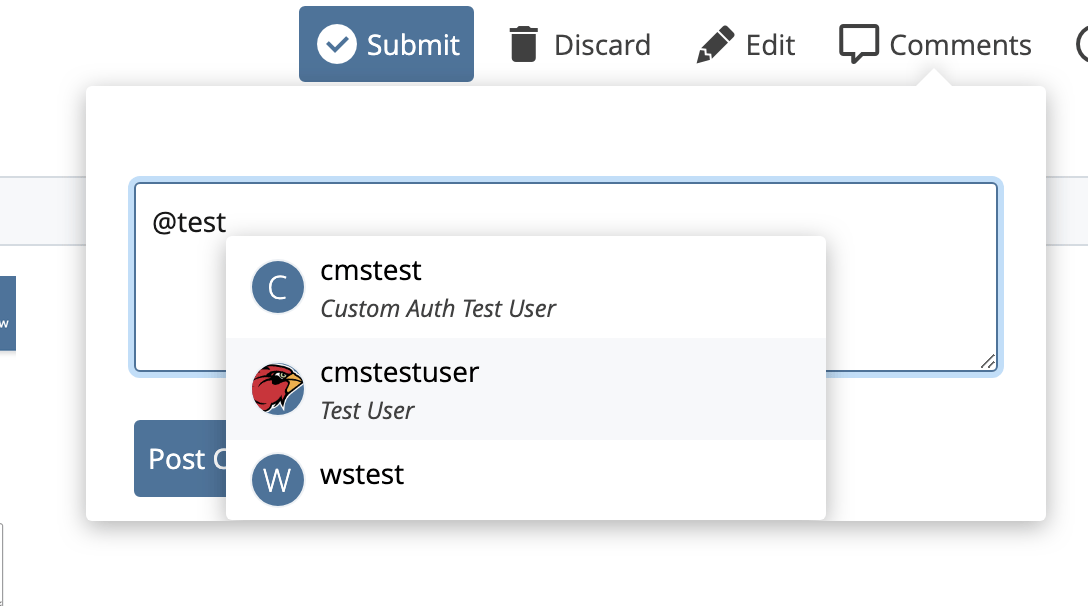This screenshot has height=606, width=1088.
Task: Click the Custom Auth Test User subtitle
Action: pos(438,309)
